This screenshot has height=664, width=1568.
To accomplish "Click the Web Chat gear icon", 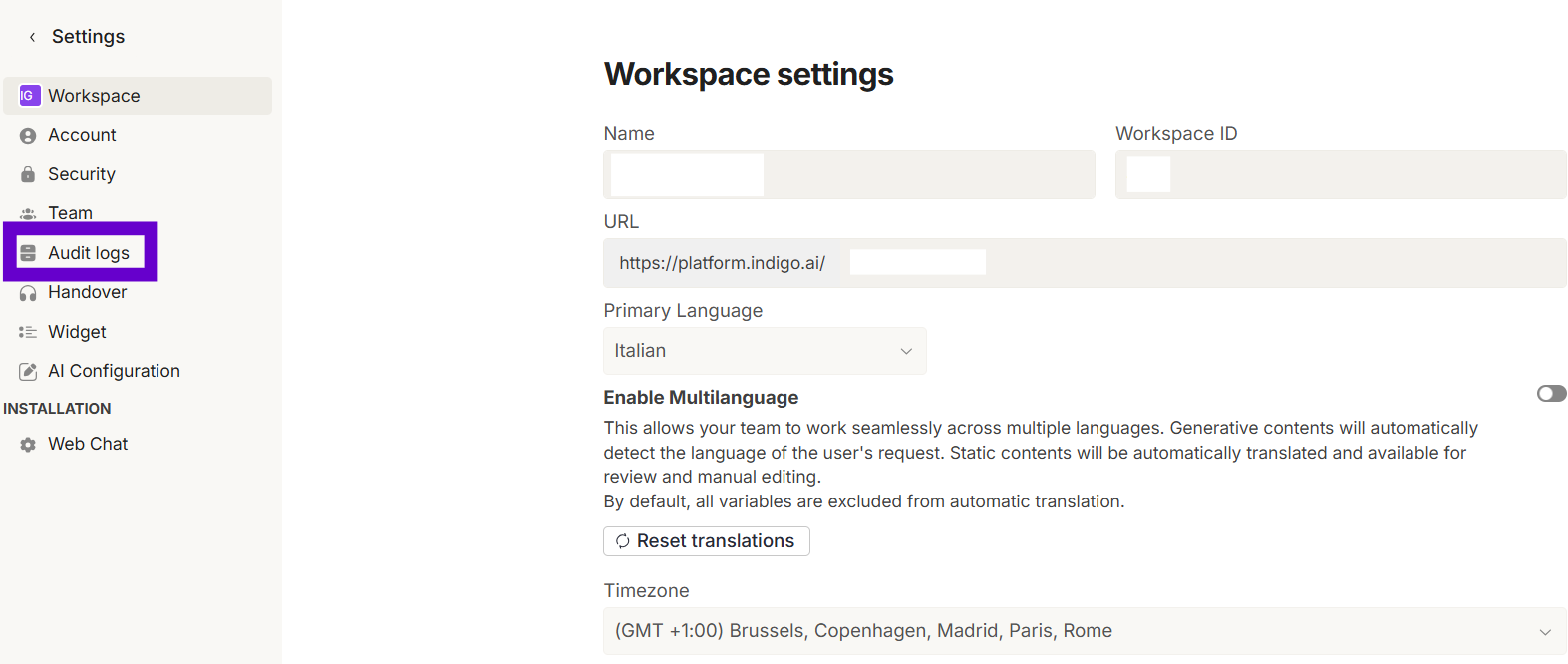I will [x=28, y=445].
